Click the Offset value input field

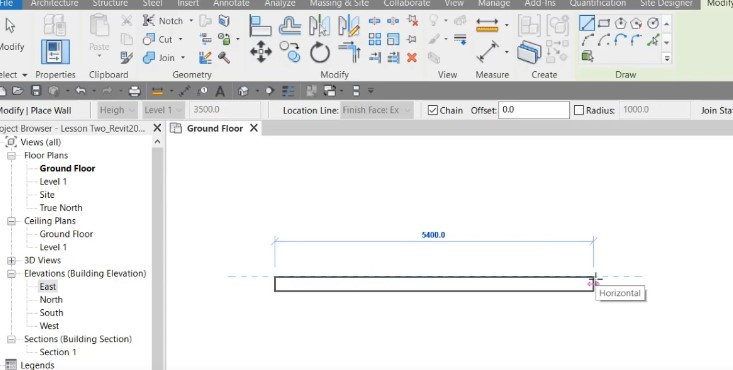(x=533, y=110)
